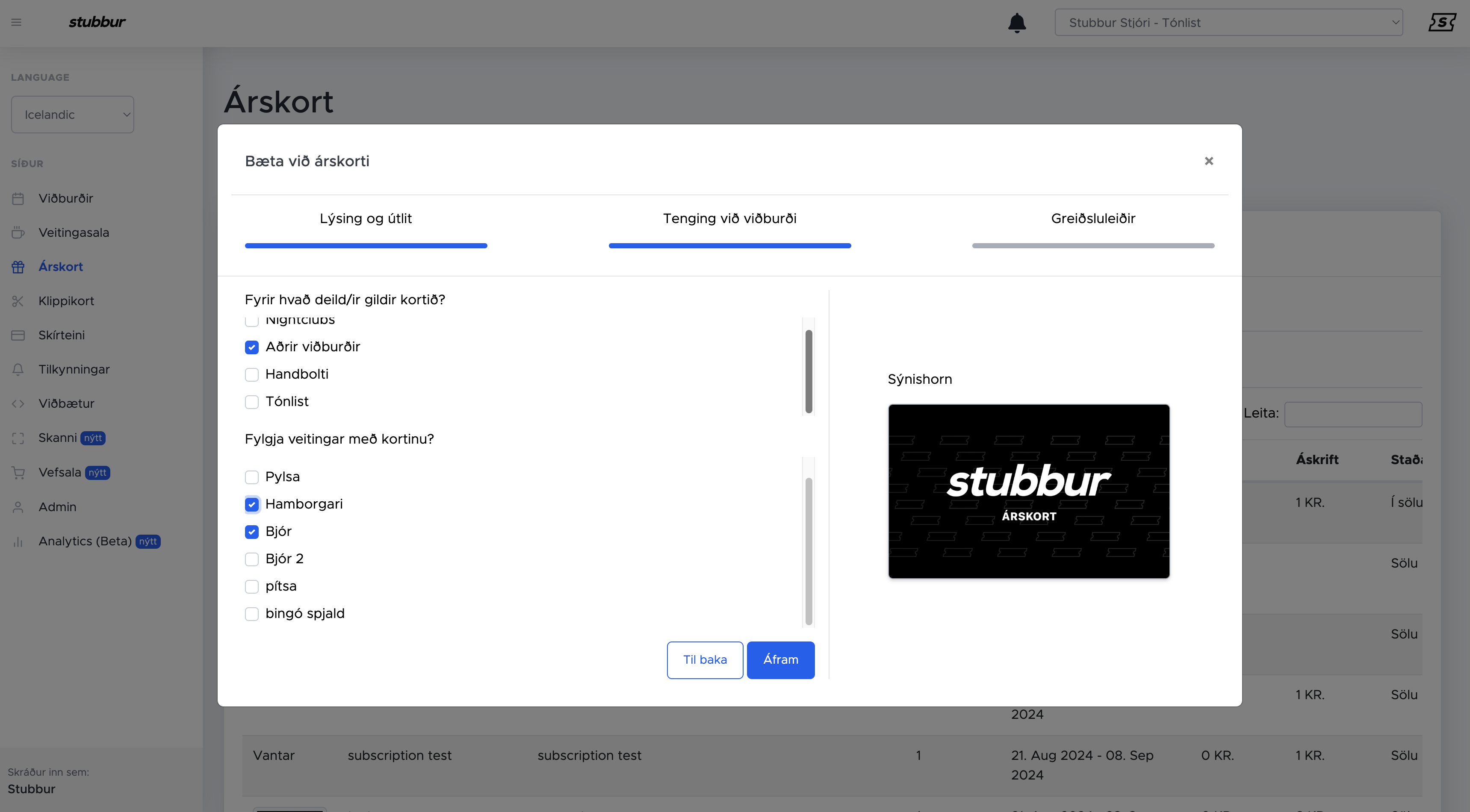Click the Vefsala shopping cart icon

tap(18, 473)
